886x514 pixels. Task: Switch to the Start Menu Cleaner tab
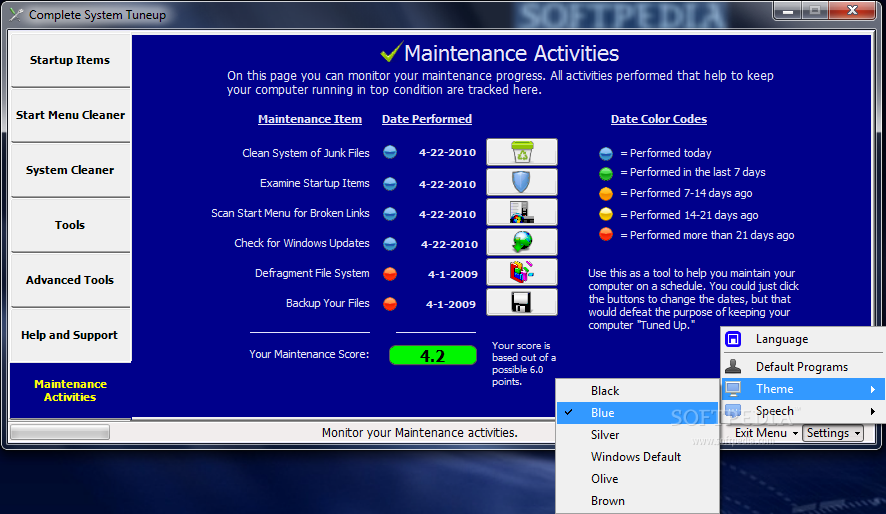(x=70, y=115)
